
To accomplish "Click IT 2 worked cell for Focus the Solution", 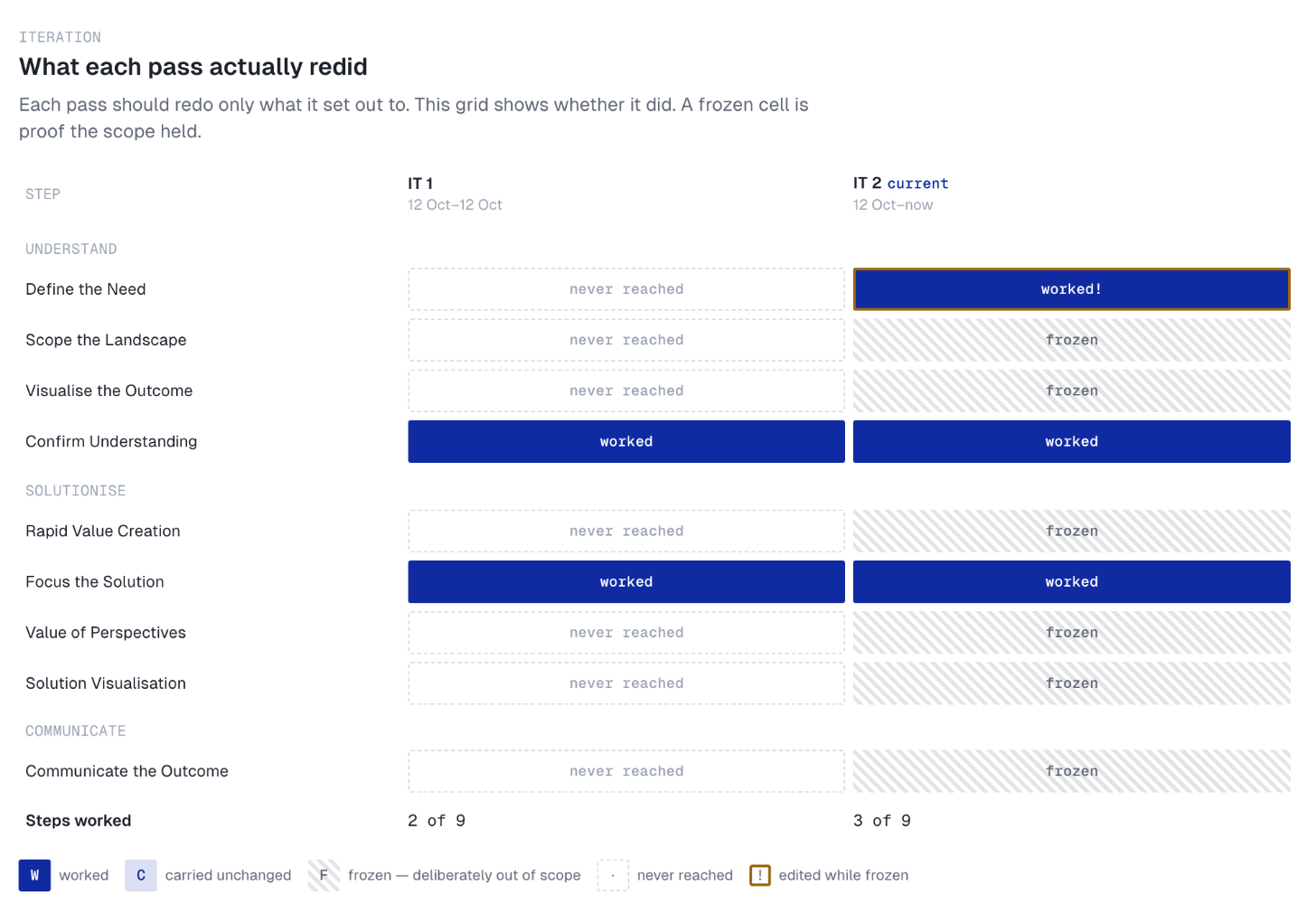I will click(x=1072, y=582).
